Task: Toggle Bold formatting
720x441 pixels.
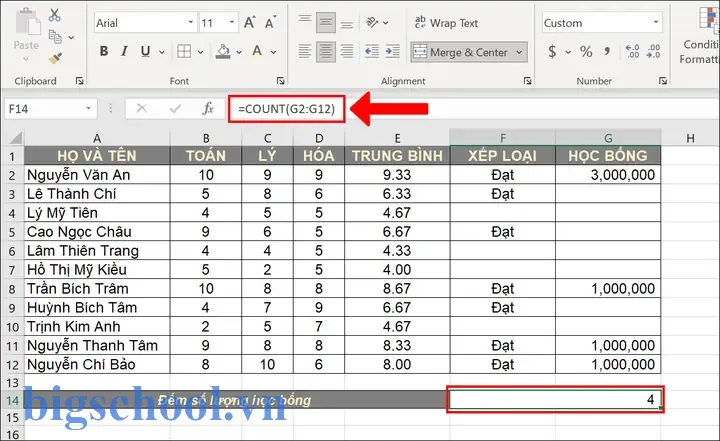Action: (104, 51)
